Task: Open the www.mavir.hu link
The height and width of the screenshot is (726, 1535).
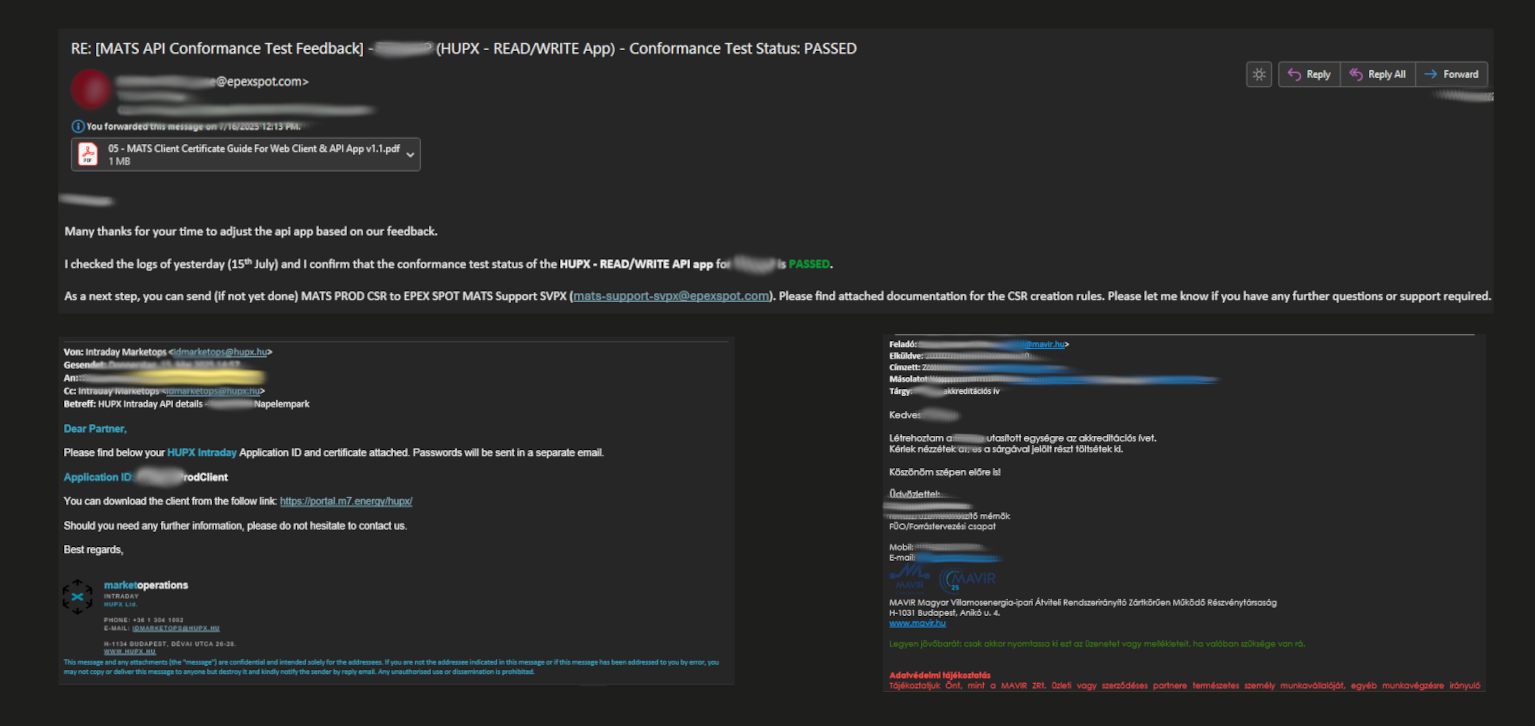Action: pyautogui.click(x=917, y=623)
